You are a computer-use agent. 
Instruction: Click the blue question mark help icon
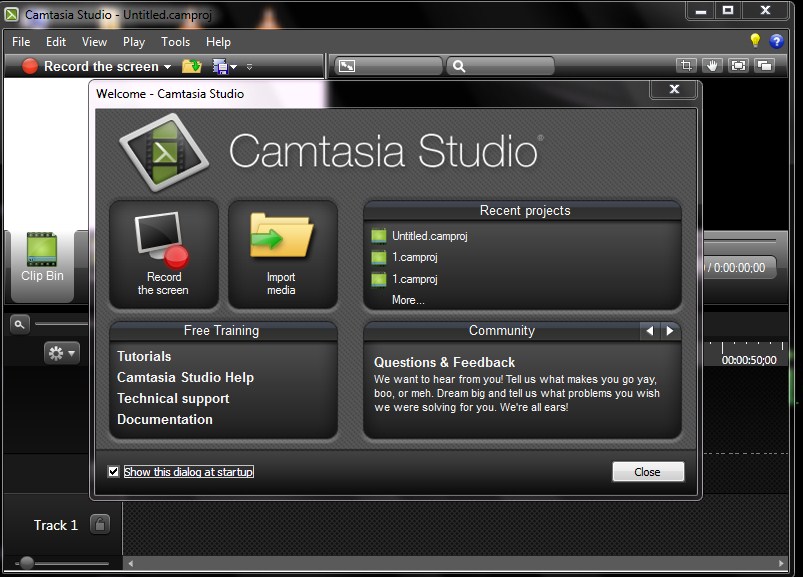(776, 41)
